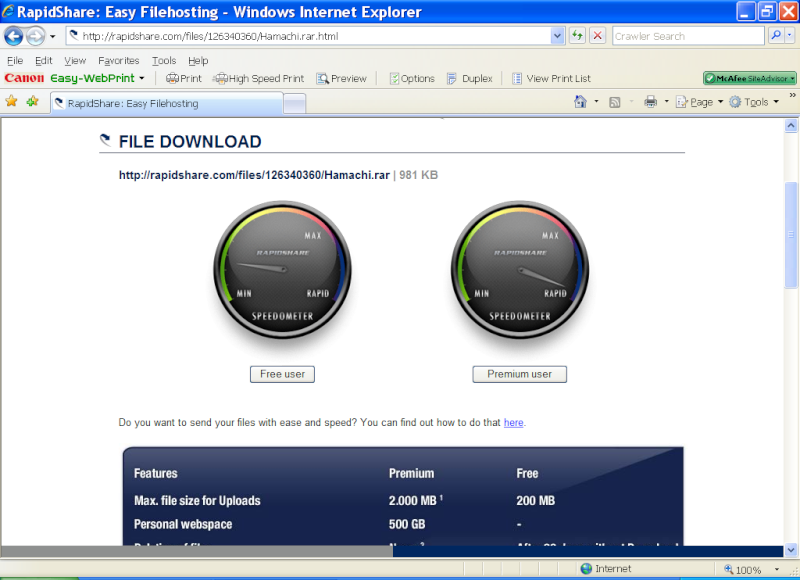The width and height of the screenshot is (800, 580).
Task: Open View Print List
Action: click(552, 79)
